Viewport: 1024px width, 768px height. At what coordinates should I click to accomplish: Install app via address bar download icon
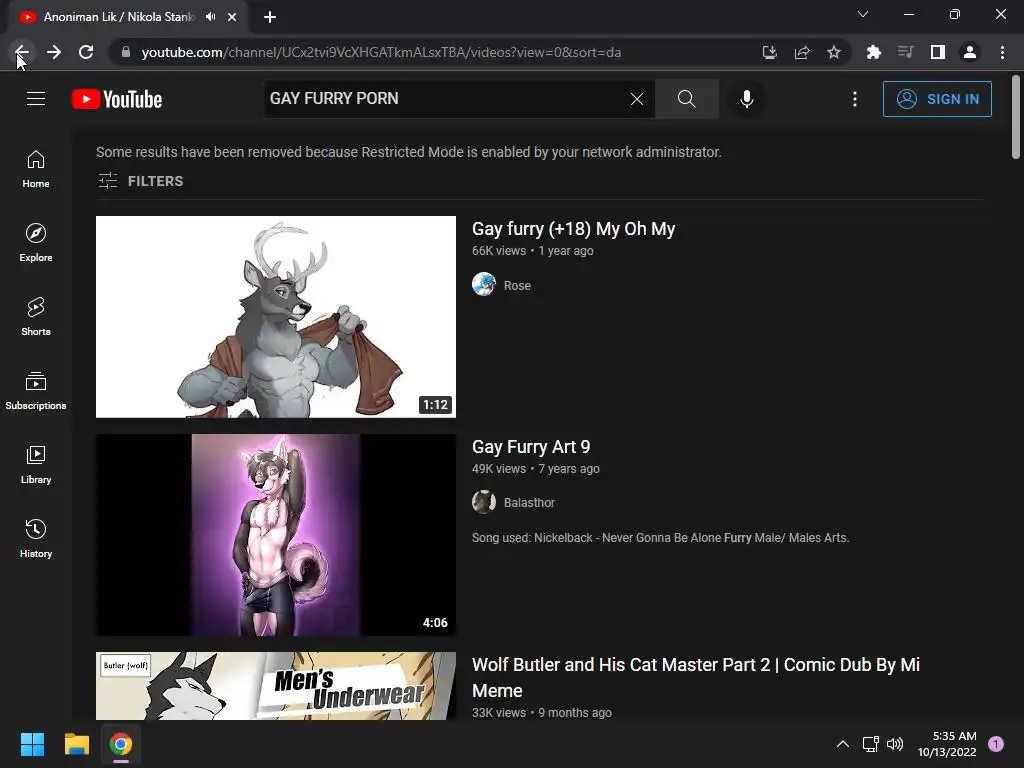pyautogui.click(x=770, y=52)
